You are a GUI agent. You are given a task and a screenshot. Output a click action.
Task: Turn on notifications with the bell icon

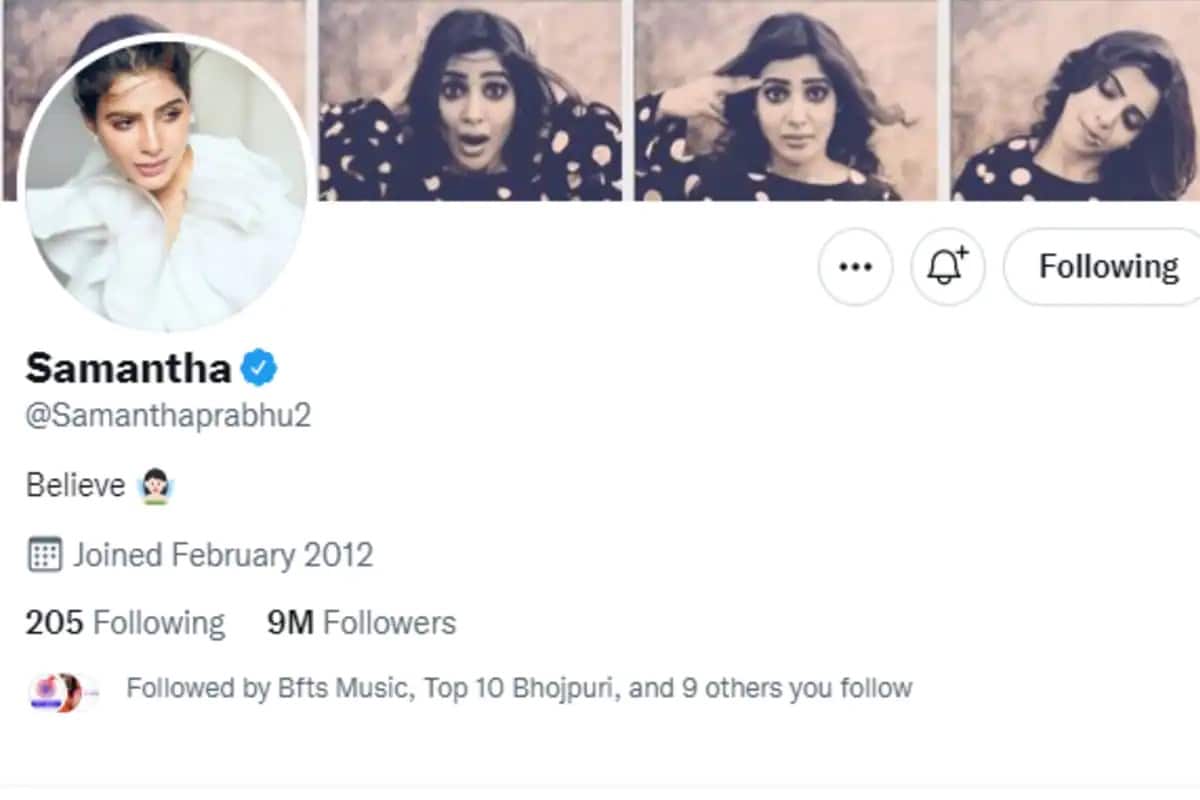click(947, 267)
